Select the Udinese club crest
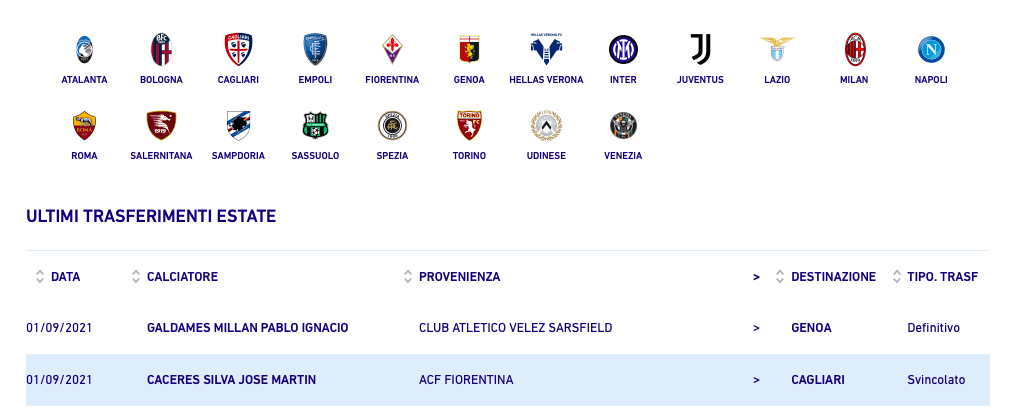1017x411 pixels. pos(546,125)
